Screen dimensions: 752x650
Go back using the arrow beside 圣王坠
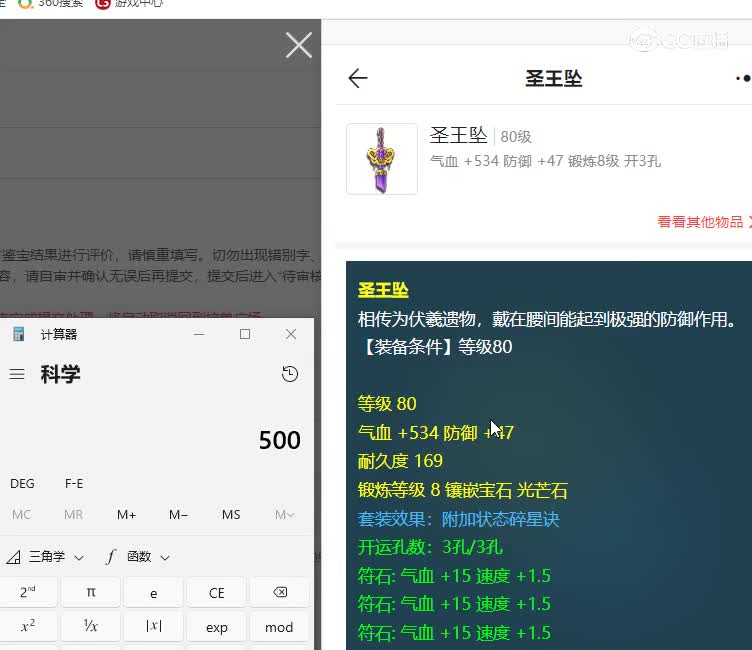click(x=358, y=78)
